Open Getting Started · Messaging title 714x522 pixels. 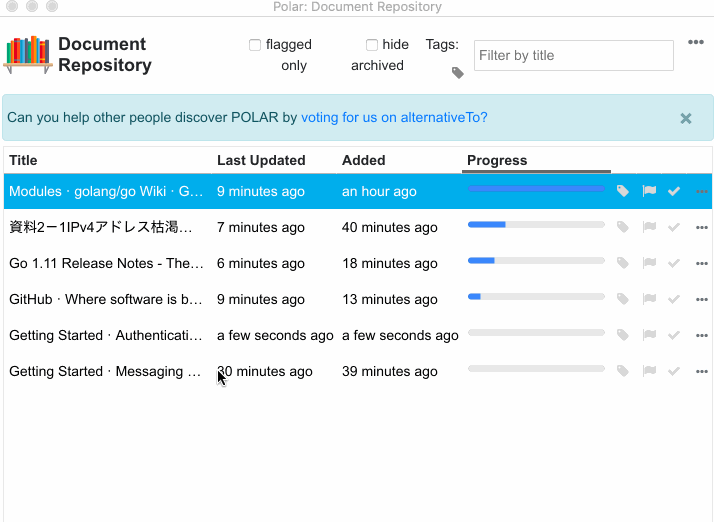(105, 371)
